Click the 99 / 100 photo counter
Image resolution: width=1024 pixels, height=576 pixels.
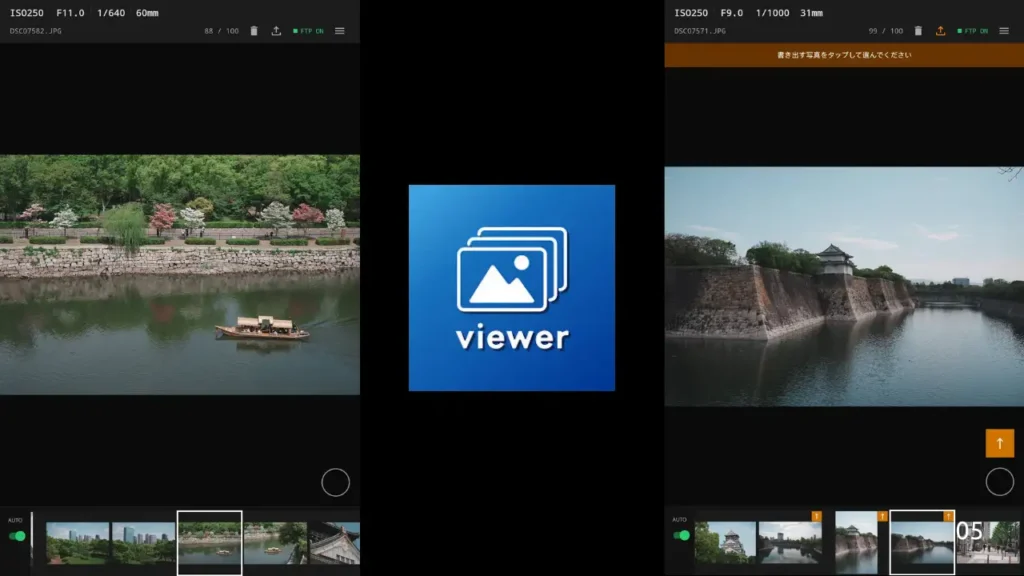886,31
